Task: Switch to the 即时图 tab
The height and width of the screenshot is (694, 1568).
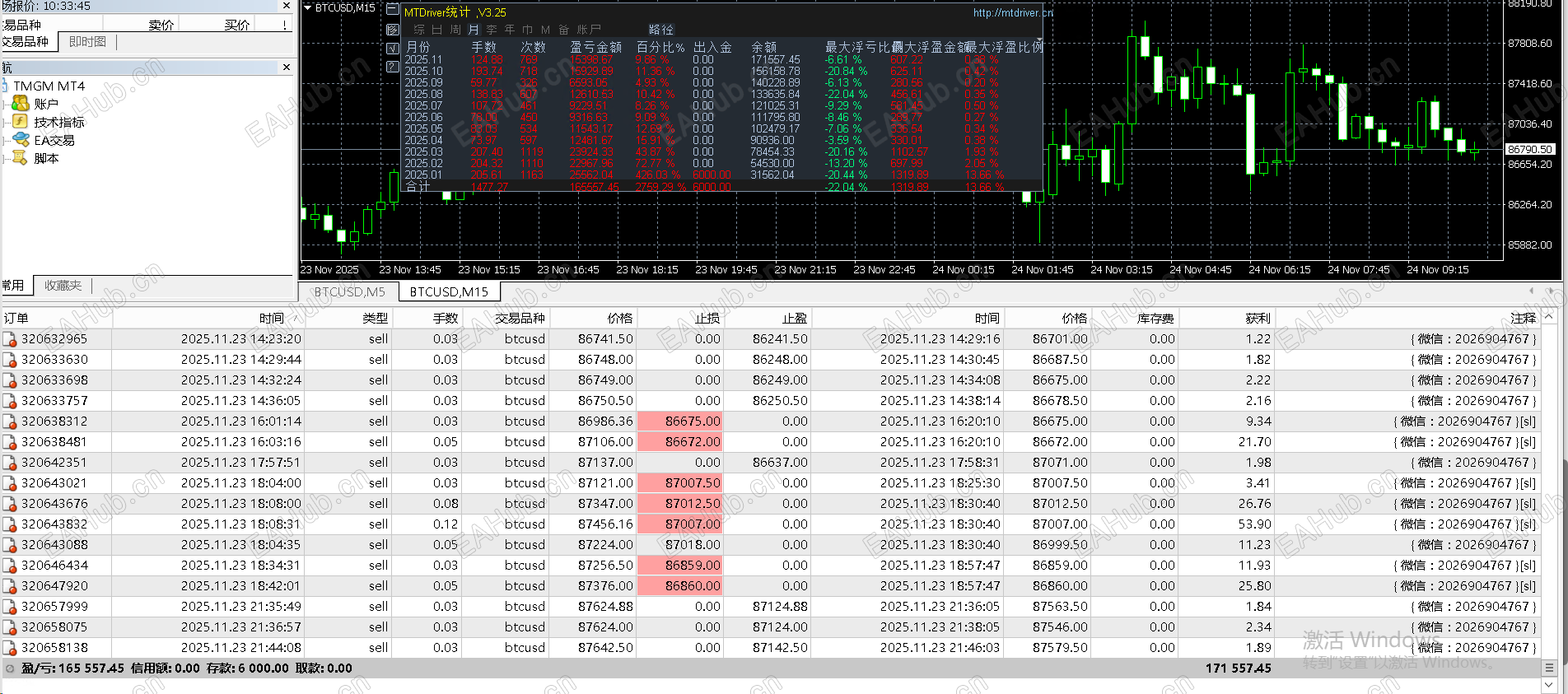Action: pos(87,42)
